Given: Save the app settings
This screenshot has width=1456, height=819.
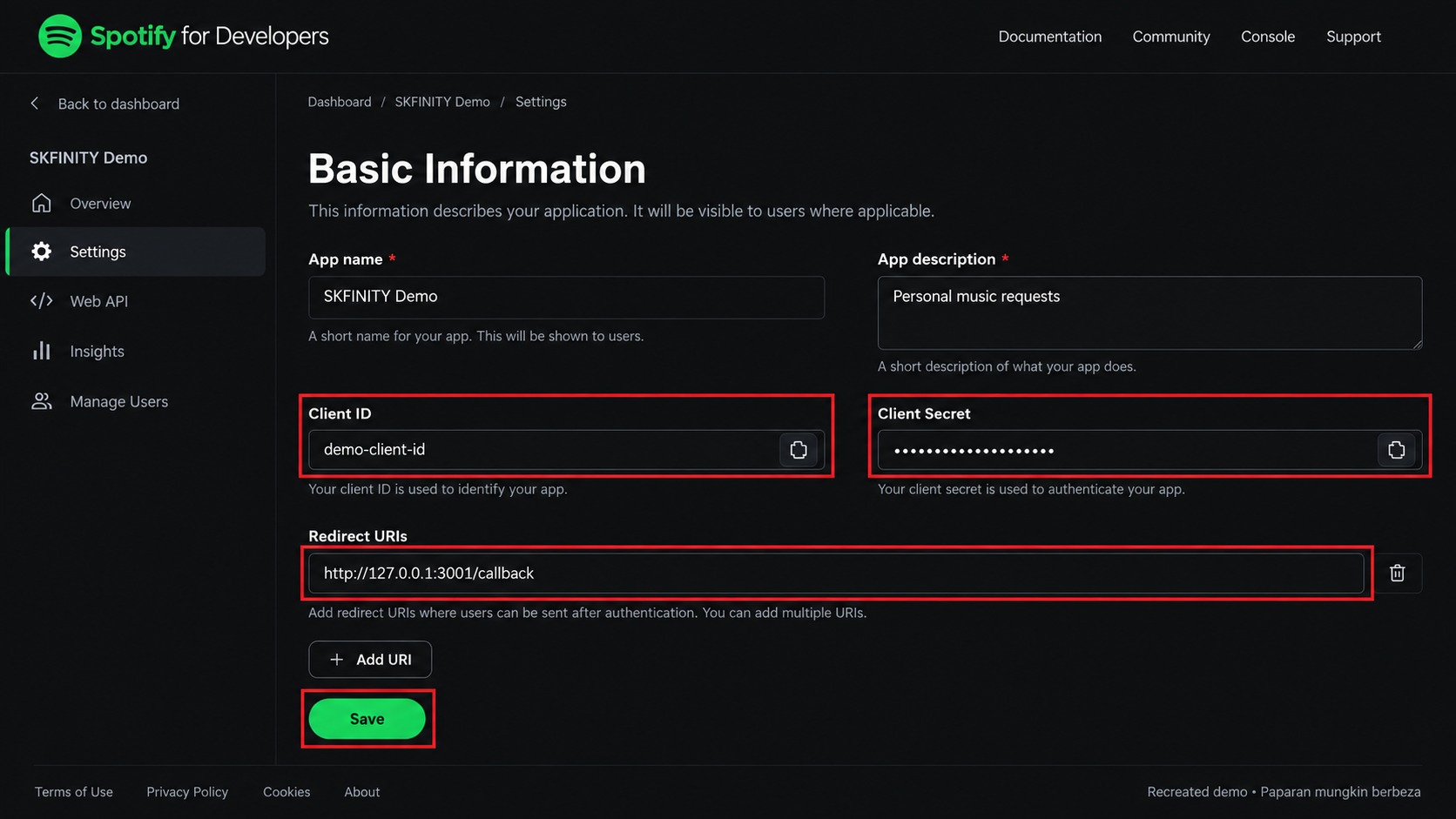Looking at the screenshot, I should coord(367,719).
